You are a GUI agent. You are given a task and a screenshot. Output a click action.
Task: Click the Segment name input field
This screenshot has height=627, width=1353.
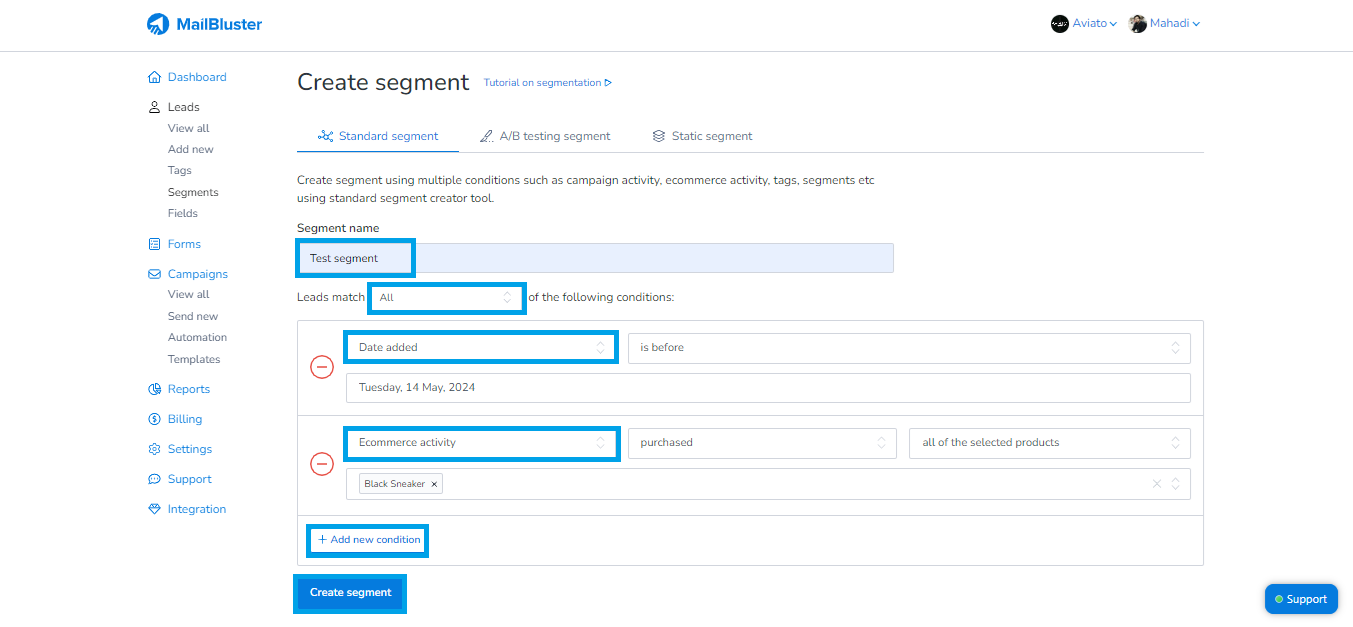595,257
